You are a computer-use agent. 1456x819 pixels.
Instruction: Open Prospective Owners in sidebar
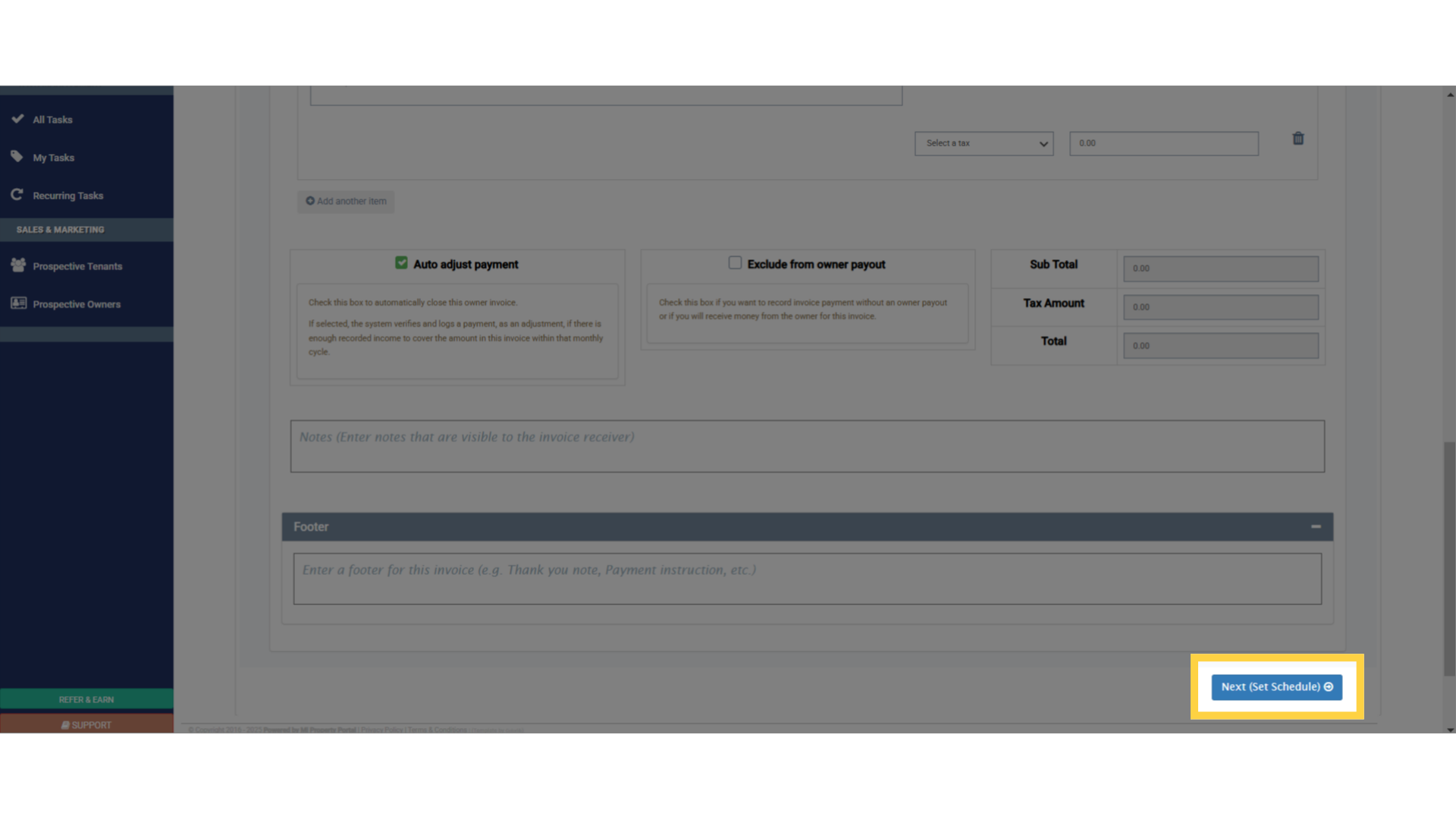(x=76, y=304)
